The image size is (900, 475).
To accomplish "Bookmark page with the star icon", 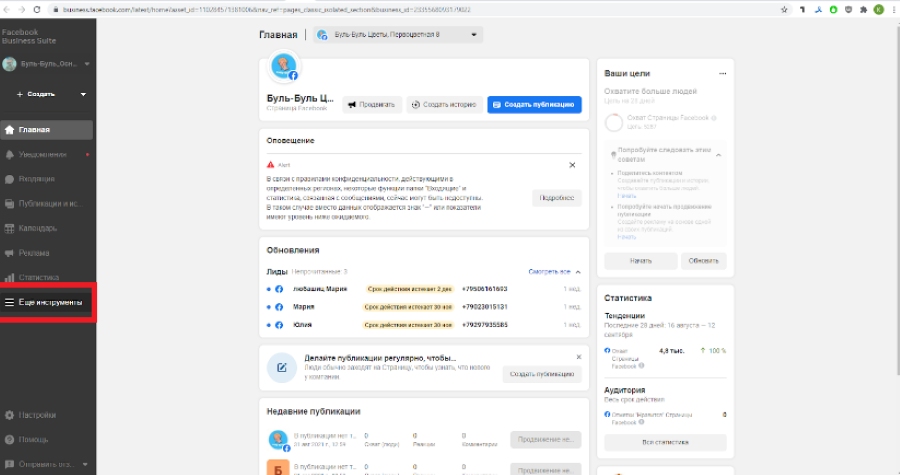I will tap(785, 10).
